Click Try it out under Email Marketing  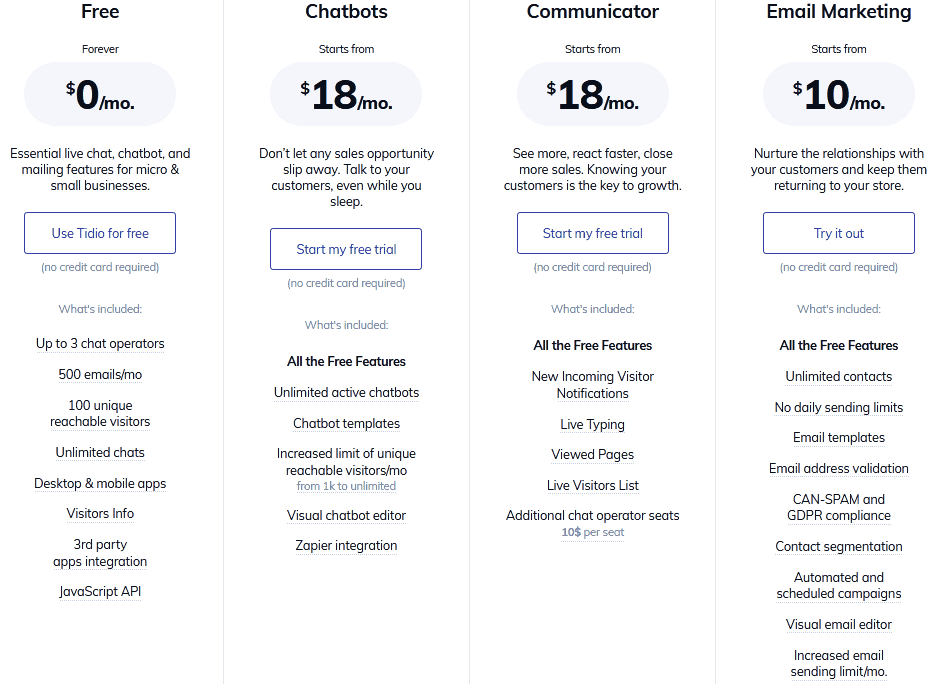(838, 232)
